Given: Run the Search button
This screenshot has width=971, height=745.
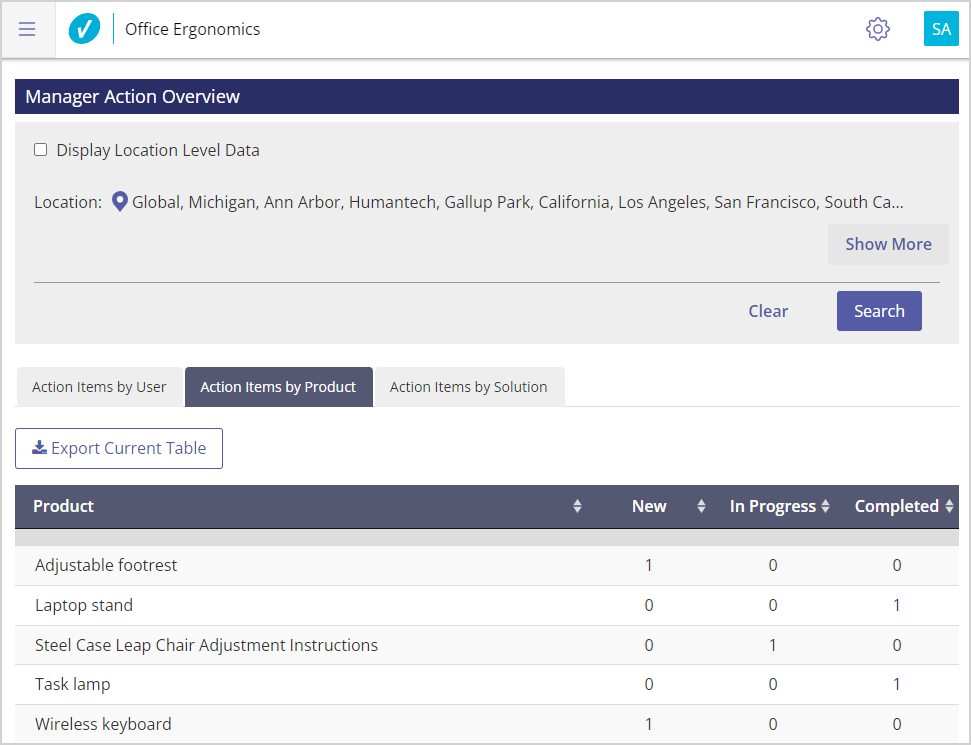Looking at the screenshot, I should (x=879, y=311).
